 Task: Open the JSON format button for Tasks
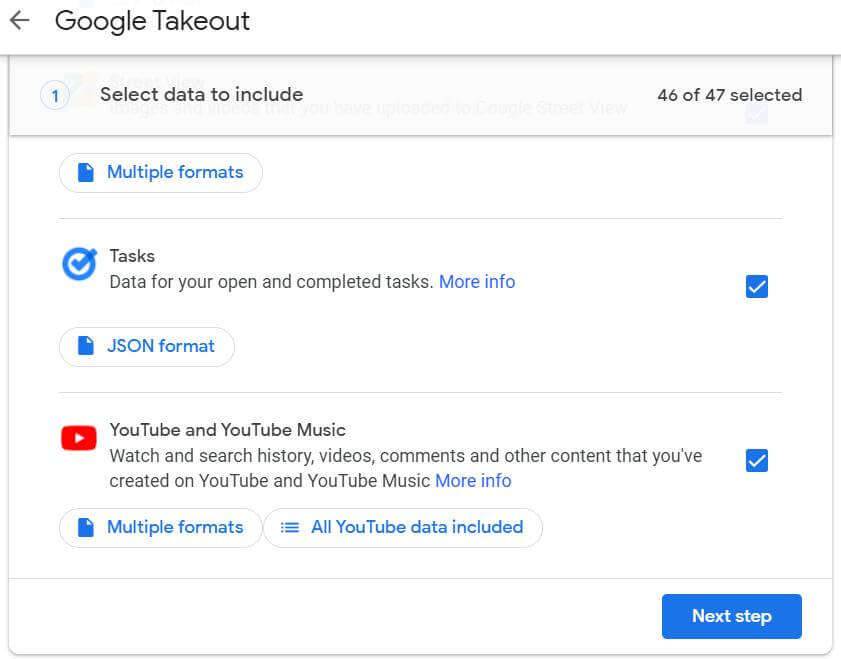[x=147, y=346]
